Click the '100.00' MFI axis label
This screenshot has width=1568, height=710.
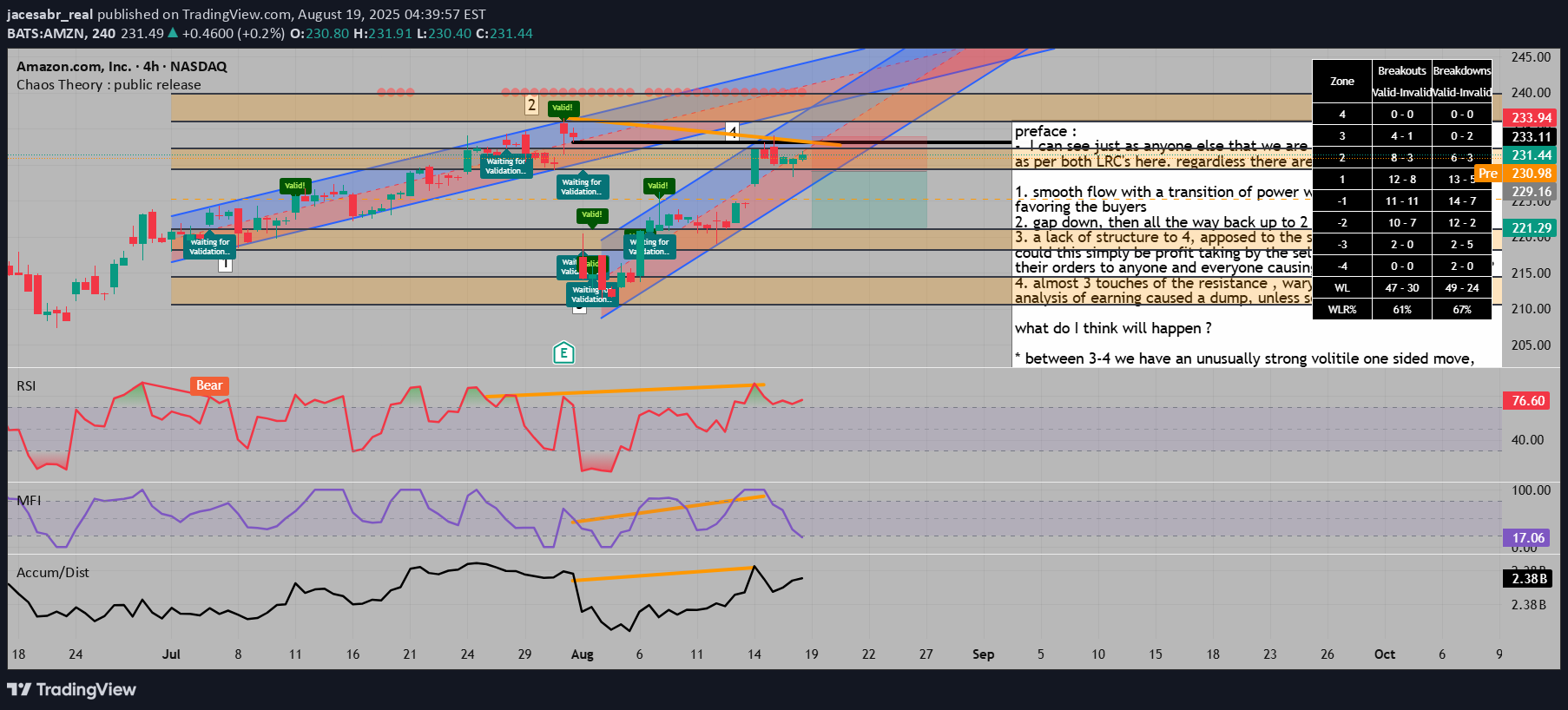click(x=1531, y=490)
